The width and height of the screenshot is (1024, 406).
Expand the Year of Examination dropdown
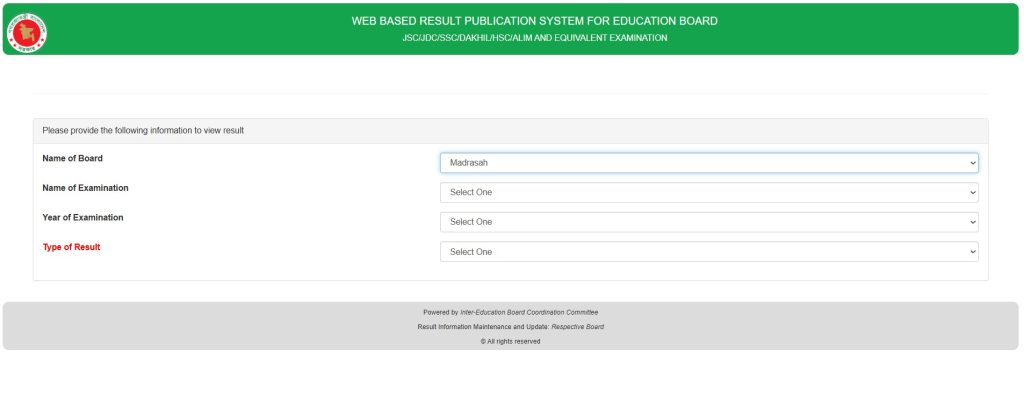(x=709, y=222)
